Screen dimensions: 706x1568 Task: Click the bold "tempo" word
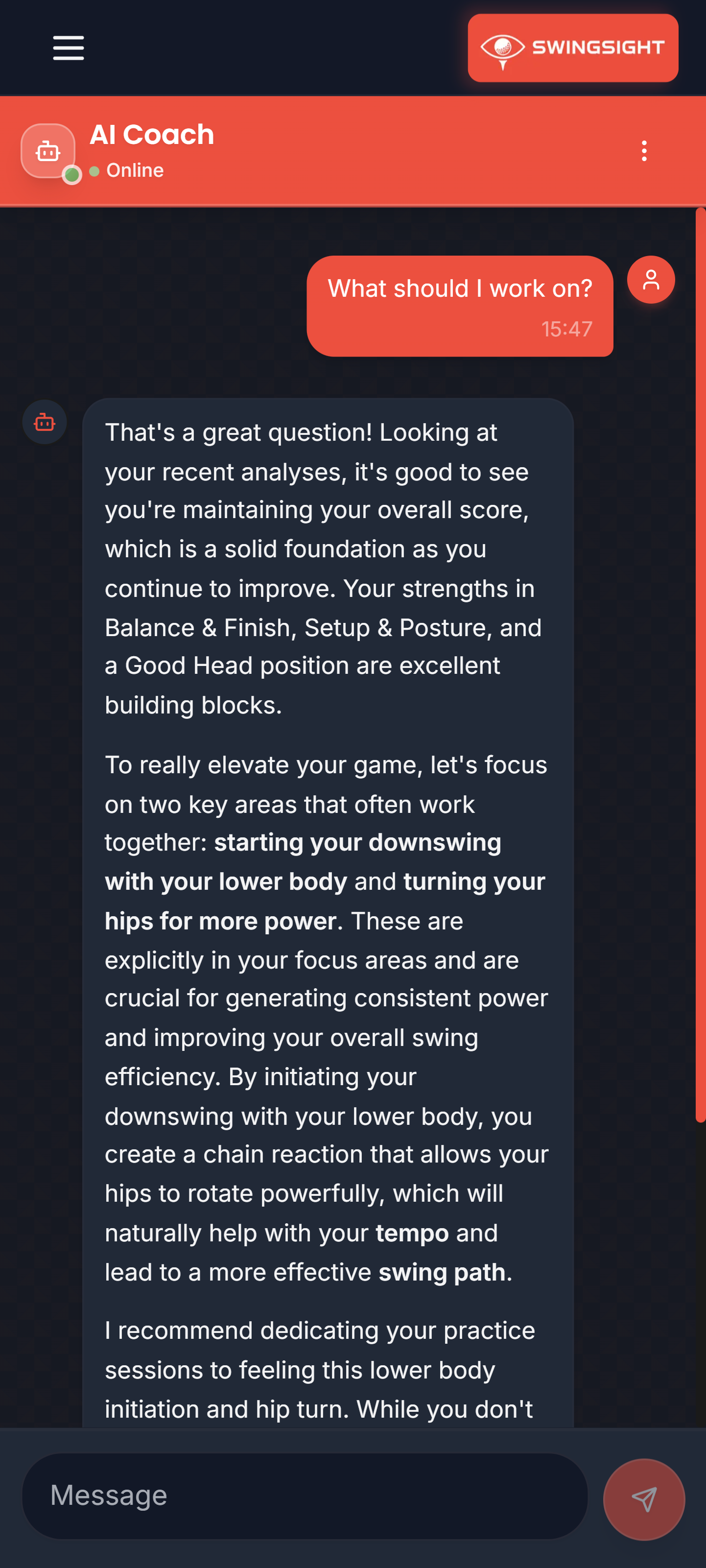pos(411,1233)
